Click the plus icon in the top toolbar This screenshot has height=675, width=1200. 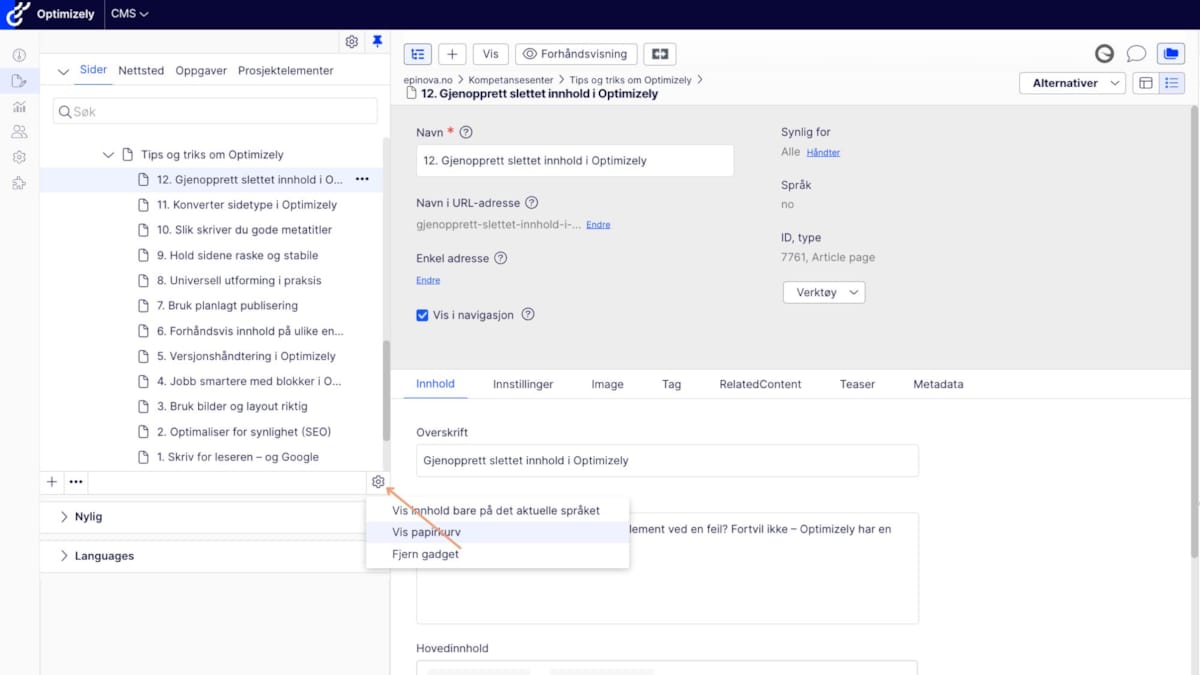(452, 54)
